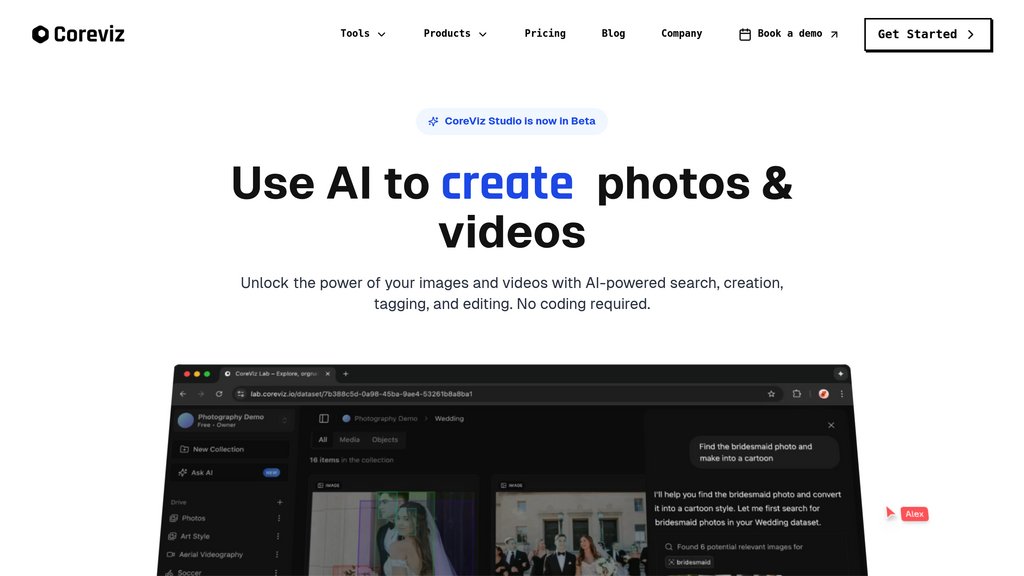The width and height of the screenshot is (1024, 576).
Task: Switch to the Objects tab
Action: click(x=384, y=440)
